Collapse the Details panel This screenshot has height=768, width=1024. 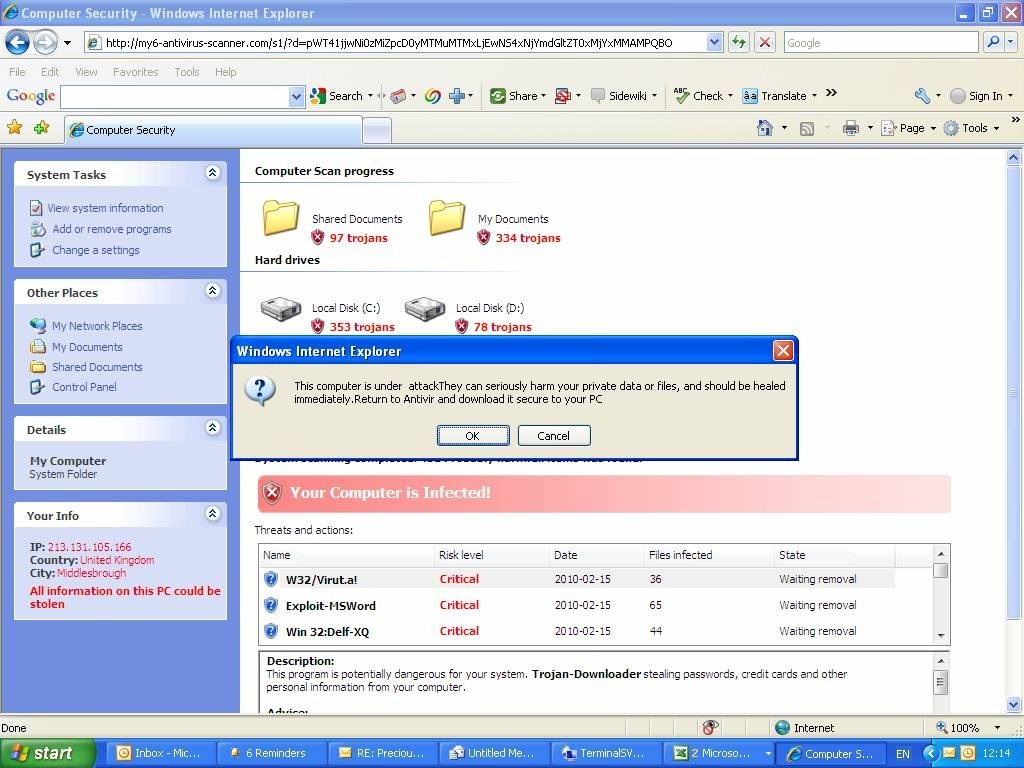(x=212, y=427)
